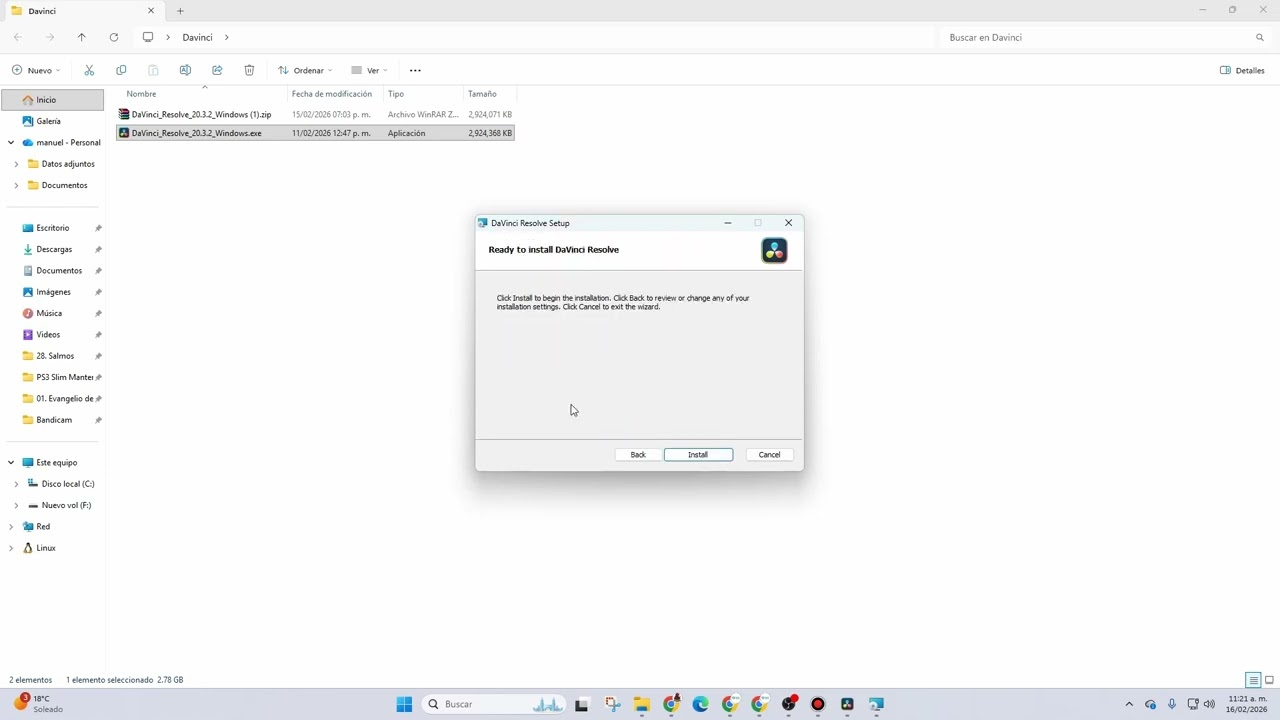This screenshot has height=720, width=1280.
Task: Open the Bandicam folder
Action: (x=53, y=420)
